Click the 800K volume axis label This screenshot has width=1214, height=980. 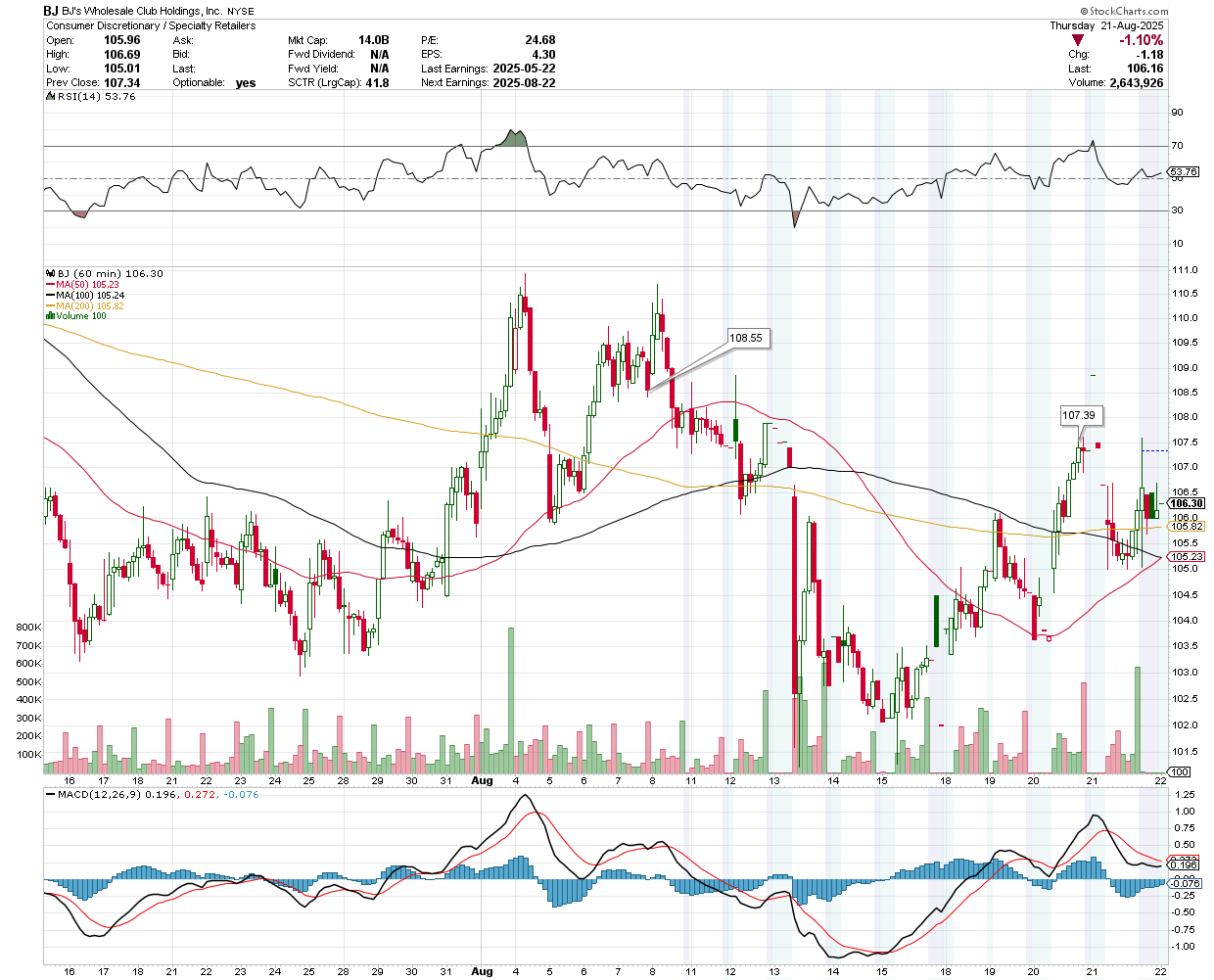27,628
